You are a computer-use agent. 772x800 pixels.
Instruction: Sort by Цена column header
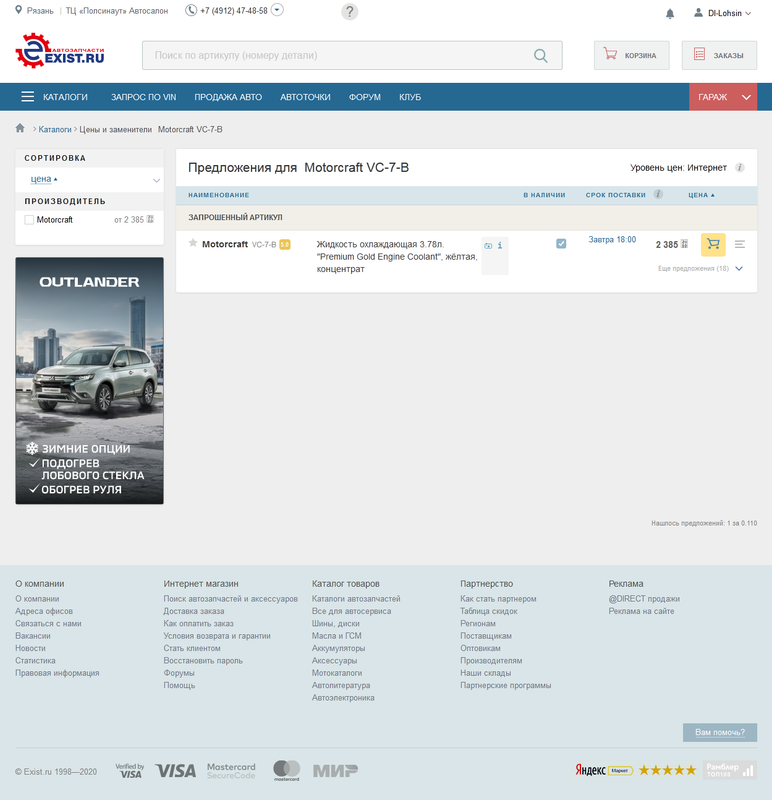[x=701, y=195]
